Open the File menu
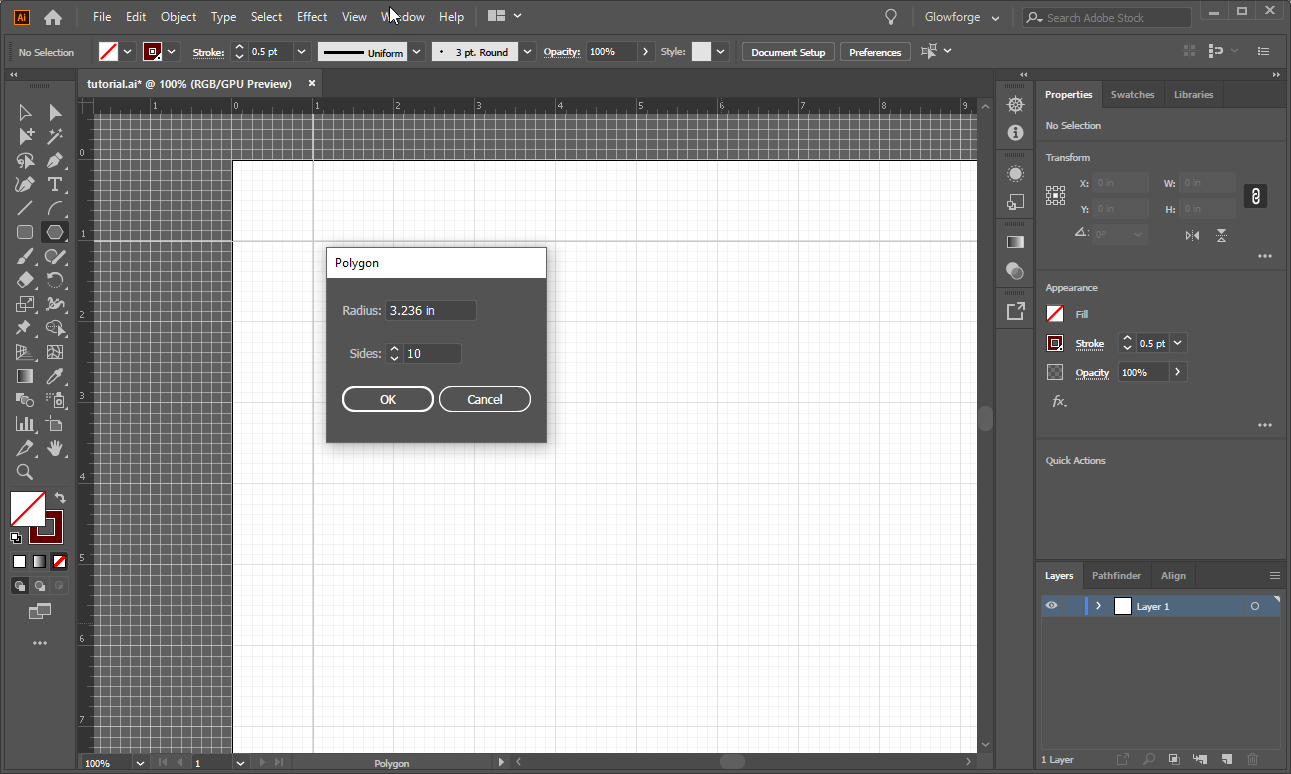This screenshot has width=1291, height=774. coord(102,17)
